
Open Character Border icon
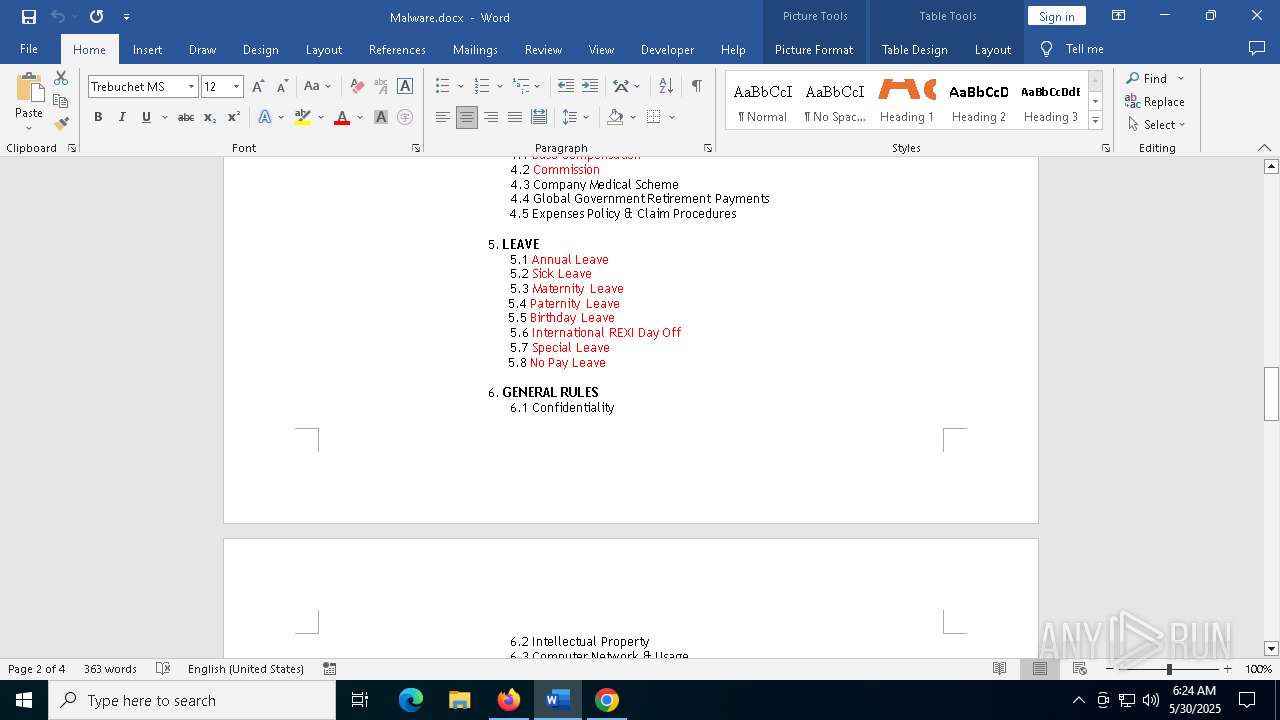tap(405, 86)
